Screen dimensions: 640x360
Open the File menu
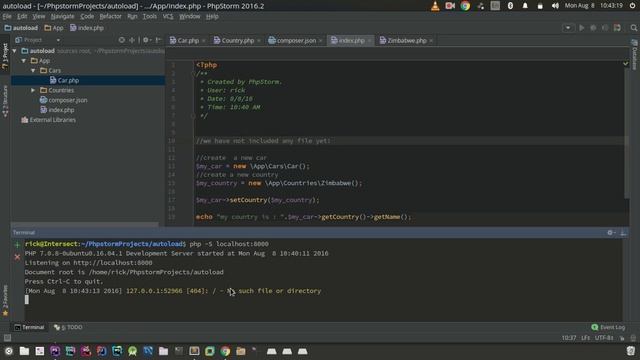7,16
